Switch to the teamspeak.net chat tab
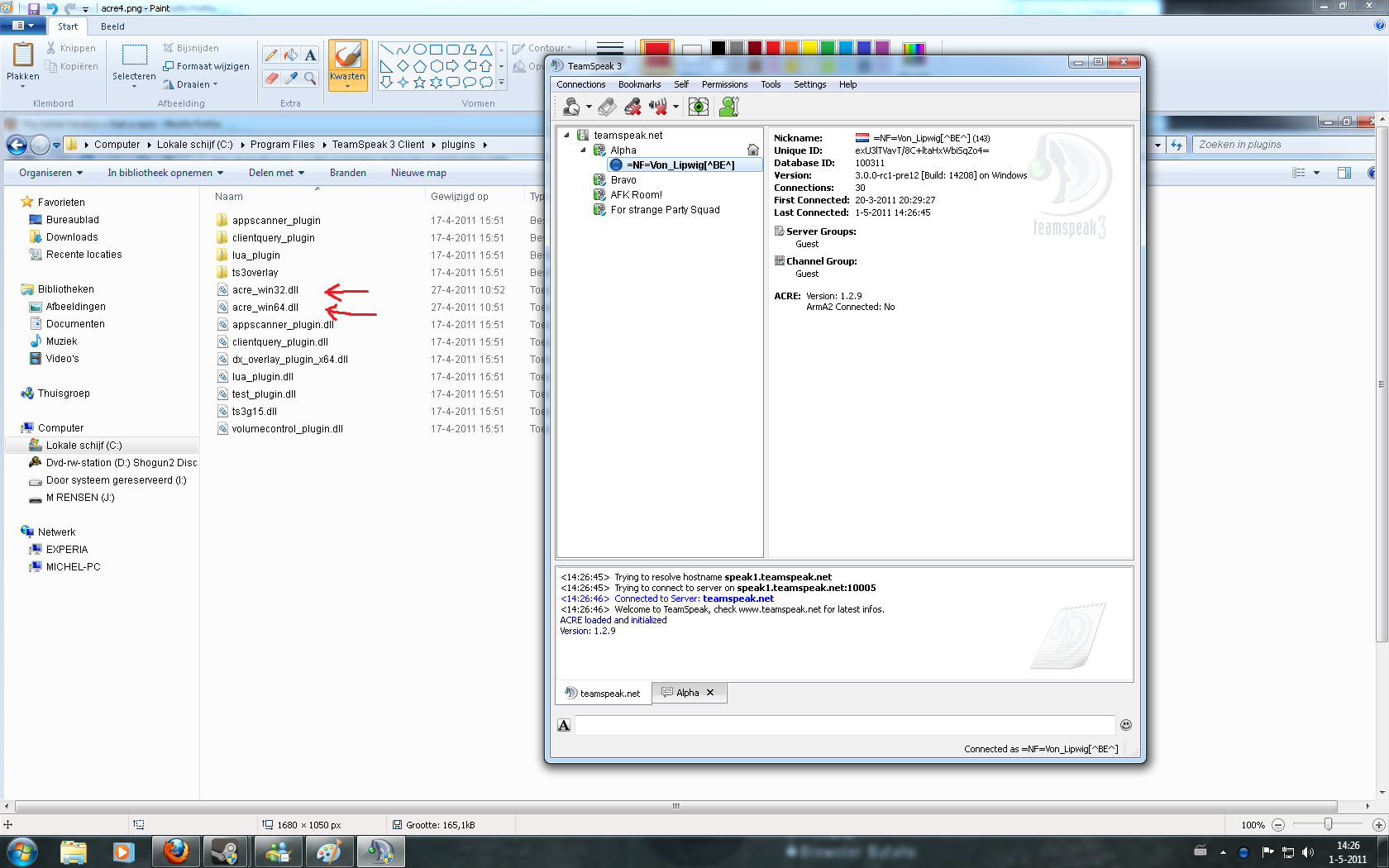Screen dimensions: 1389x868 (x=604, y=693)
